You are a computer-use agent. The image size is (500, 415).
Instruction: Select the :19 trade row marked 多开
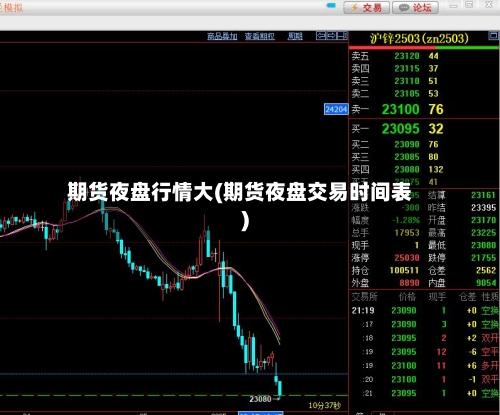[424, 366]
